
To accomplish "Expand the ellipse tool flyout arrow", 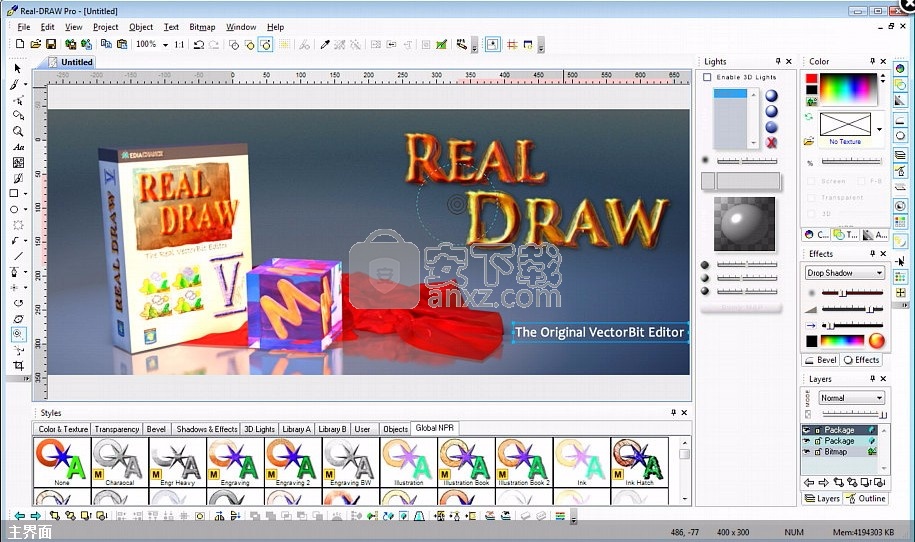I will pyautogui.click(x=26, y=209).
